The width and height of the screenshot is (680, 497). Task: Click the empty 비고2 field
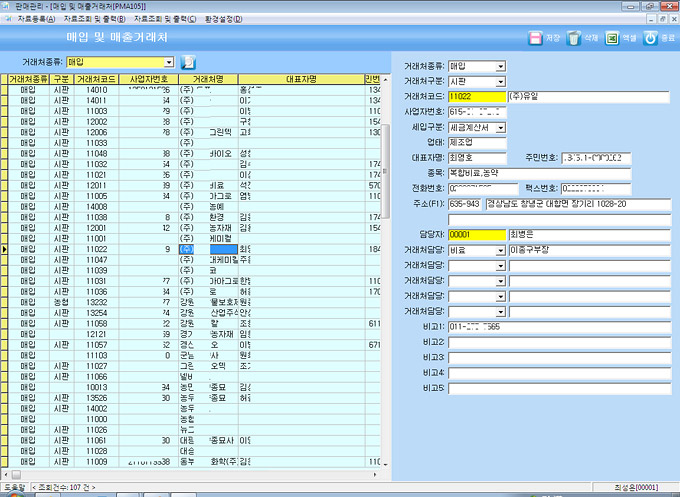(559, 342)
